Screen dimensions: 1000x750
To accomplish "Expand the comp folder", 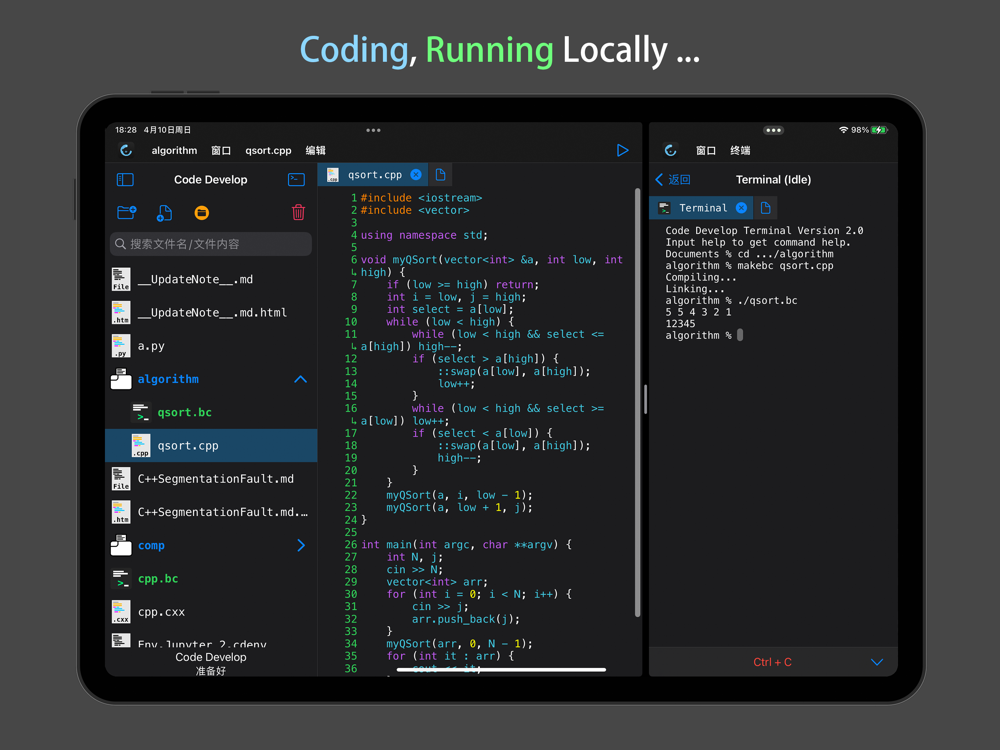I will pyautogui.click(x=300, y=545).
